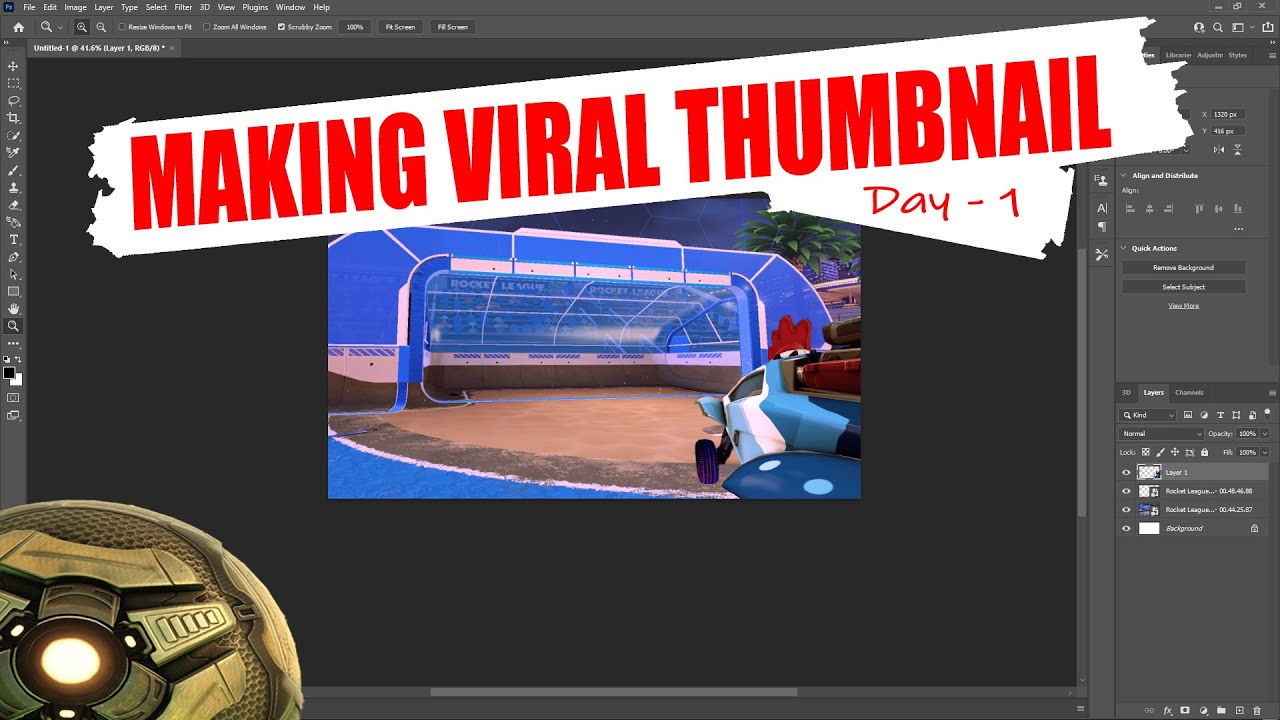This screenshot has height=720, width=1280.
Task: Open the Opacity slider dropdown arrow
Action: click(1264, 434)
